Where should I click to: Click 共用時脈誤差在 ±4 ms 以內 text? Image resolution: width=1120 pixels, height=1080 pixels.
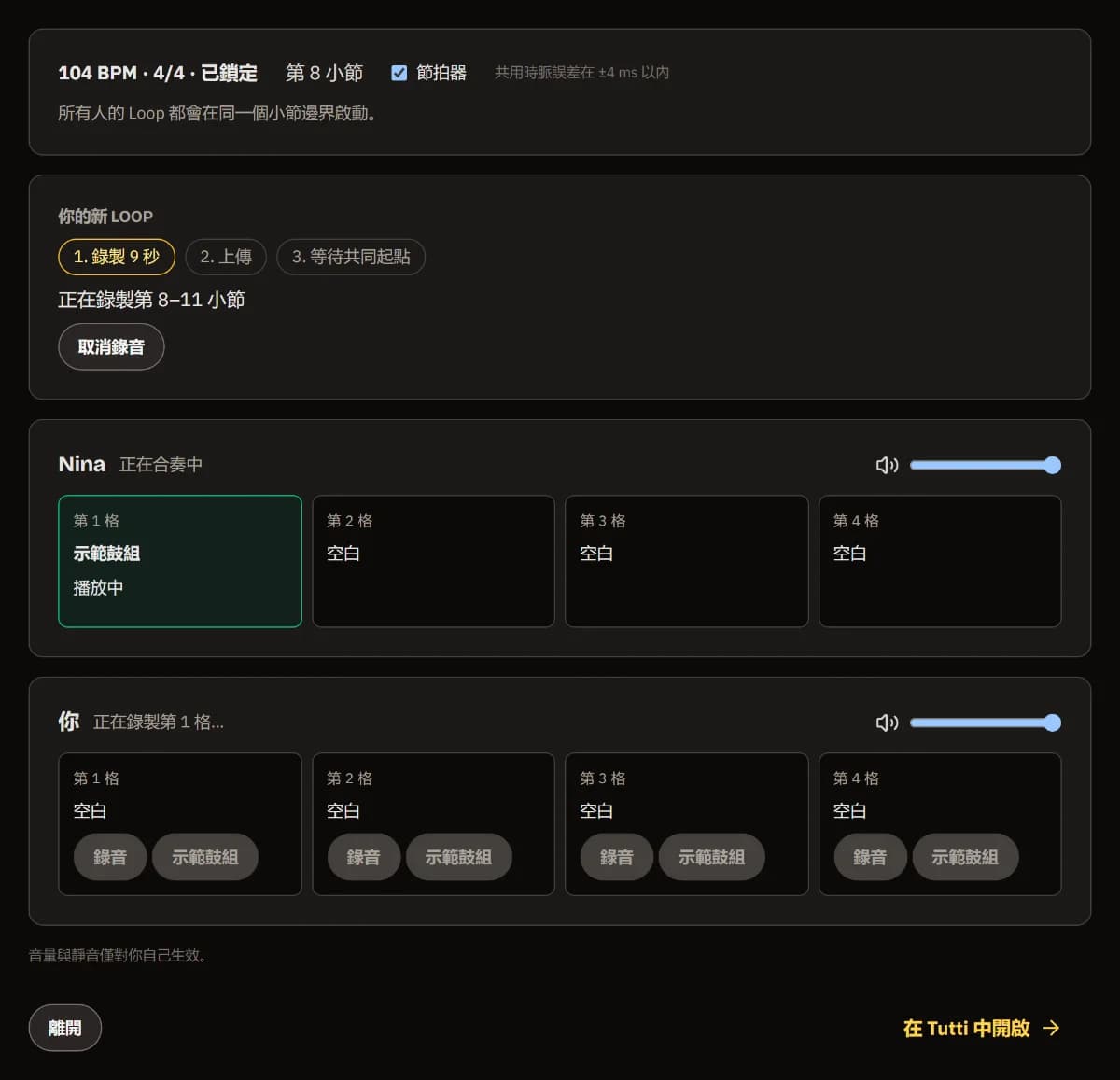pyautogui.click(x=581, y=73)
